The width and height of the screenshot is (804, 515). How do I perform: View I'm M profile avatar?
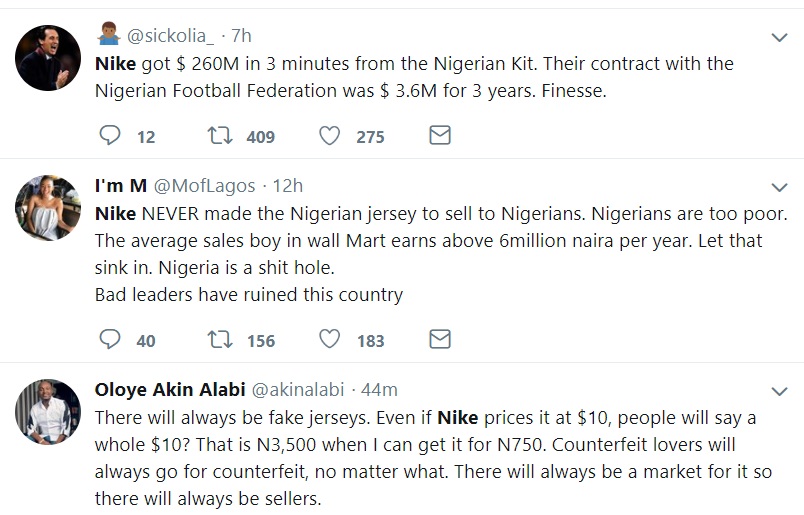coord(48,208)
